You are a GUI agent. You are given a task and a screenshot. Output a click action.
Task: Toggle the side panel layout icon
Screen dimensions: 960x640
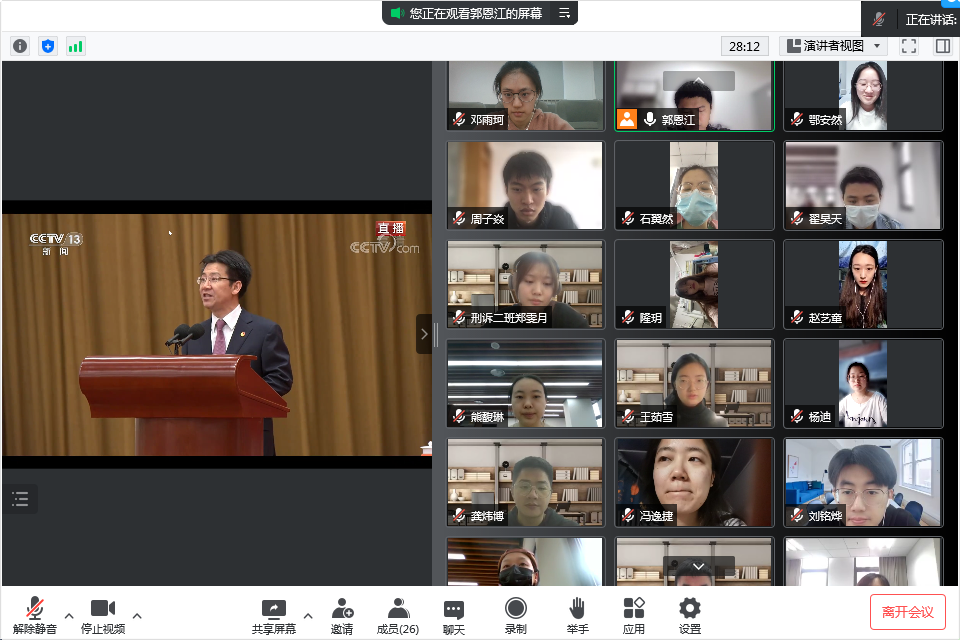click(x=942, y=46)
